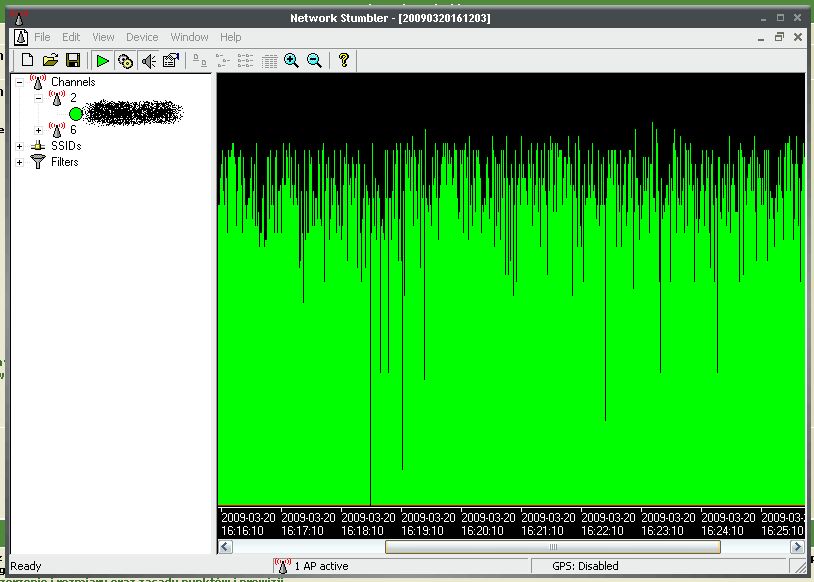Switch to large icons view
The width and height of the screenshot is (814, 582).
[x=200, y=61]
